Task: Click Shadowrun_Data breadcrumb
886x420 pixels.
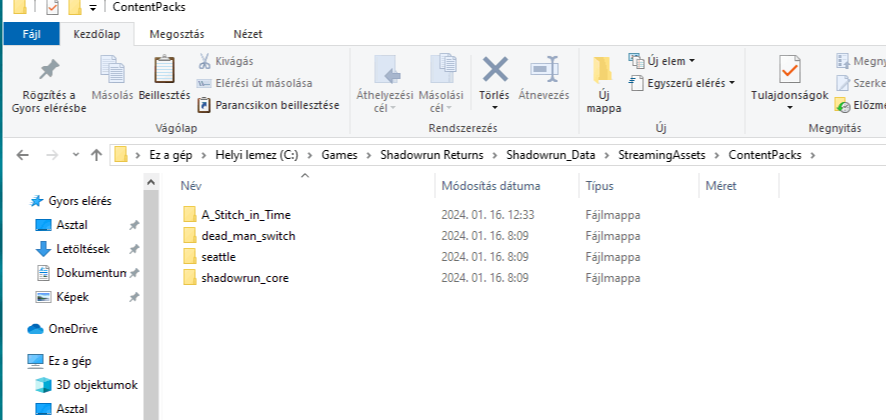Action: (551, 155)
